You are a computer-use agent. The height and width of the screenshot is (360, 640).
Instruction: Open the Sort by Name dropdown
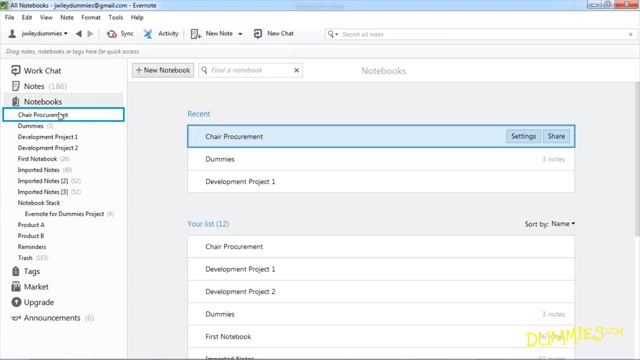(x=563, y=224)
